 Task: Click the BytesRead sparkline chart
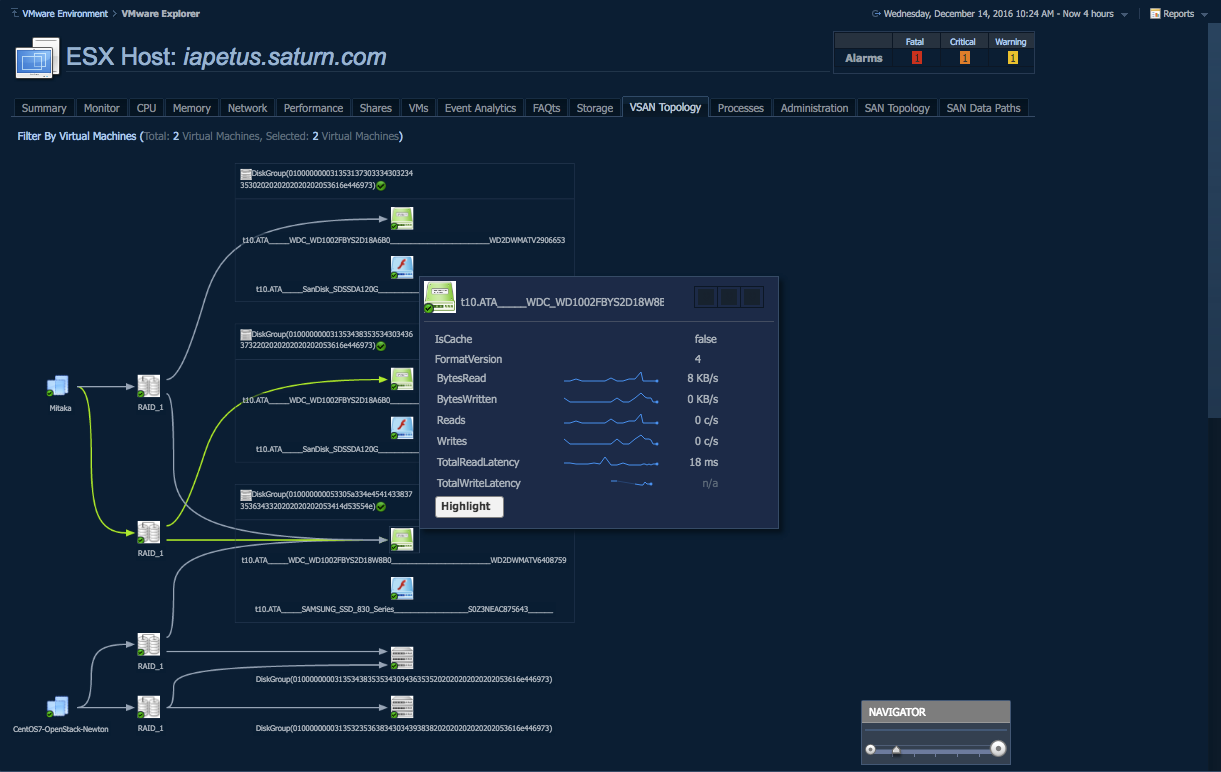(611, 378)
